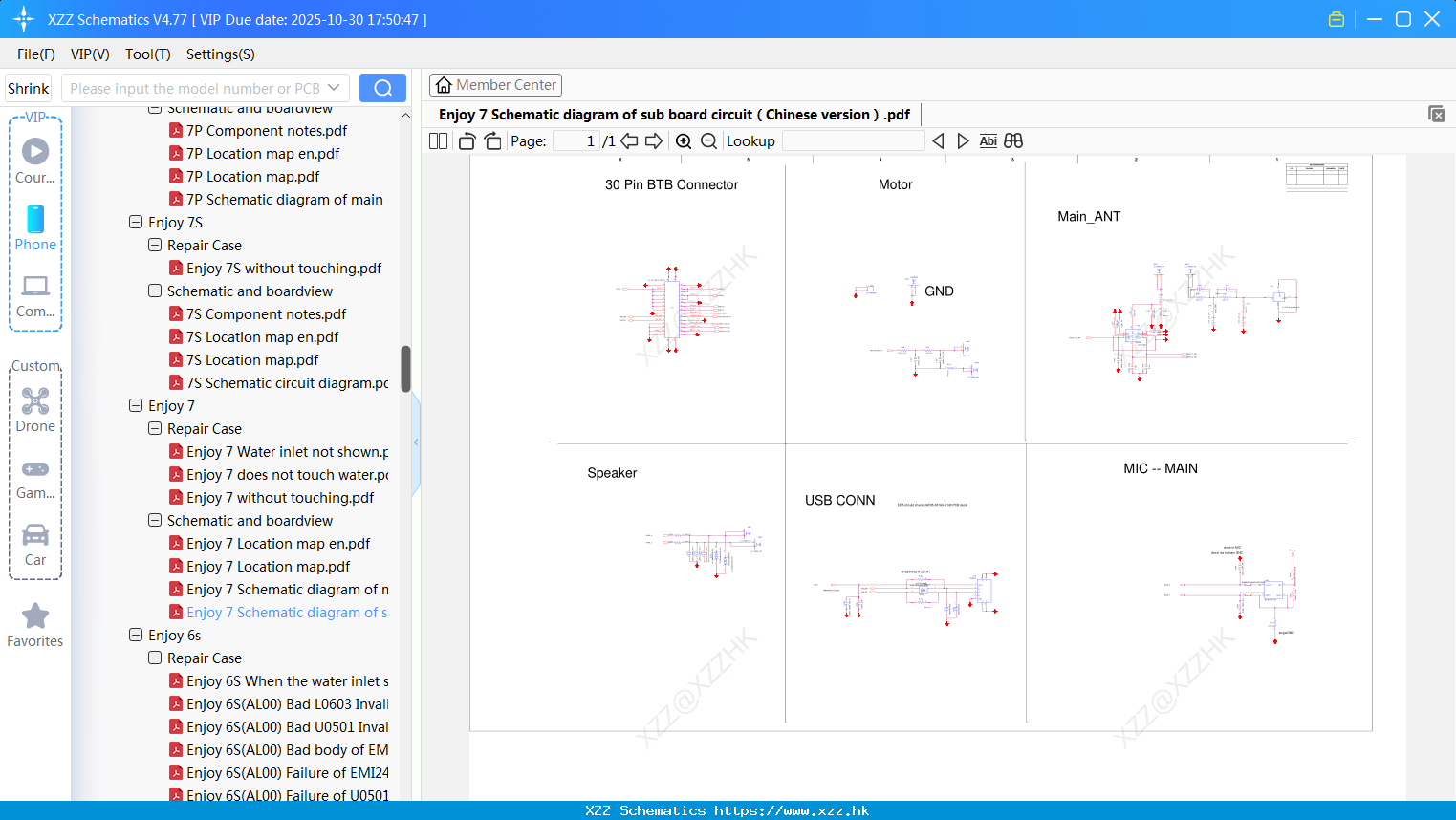Screen dimensions: 1456x820
Task: Open Enjoy 6S(AL00) Failure of EMI24 file
Action: click(x=288, y=772)
